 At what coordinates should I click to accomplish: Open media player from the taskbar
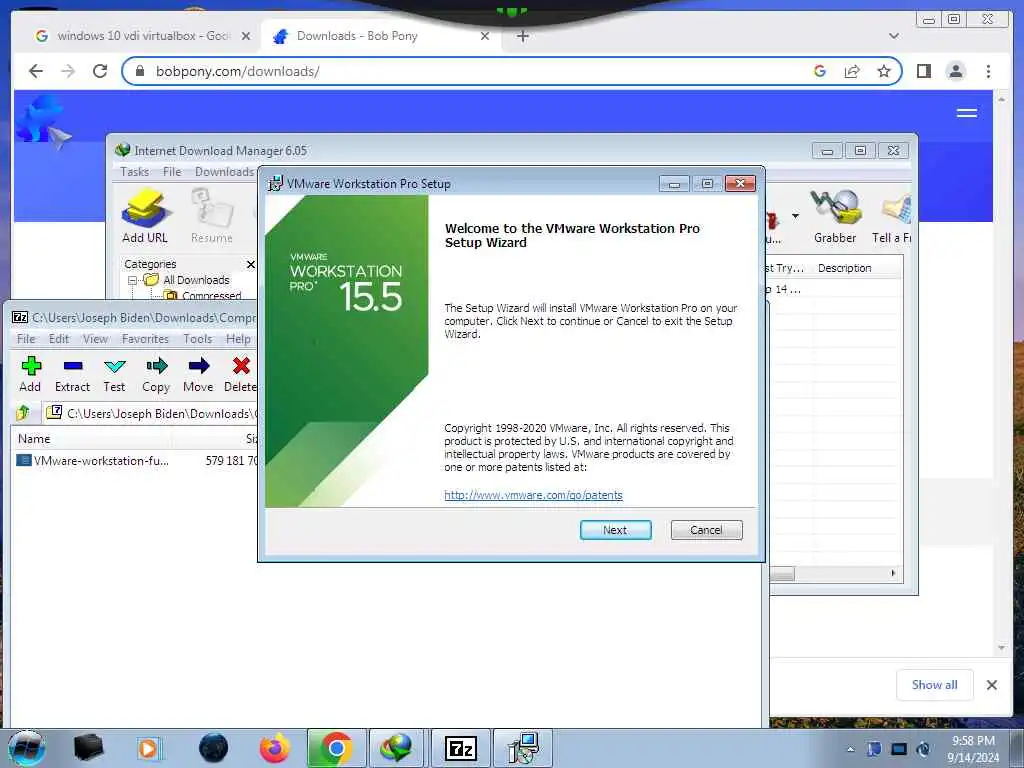148,748
